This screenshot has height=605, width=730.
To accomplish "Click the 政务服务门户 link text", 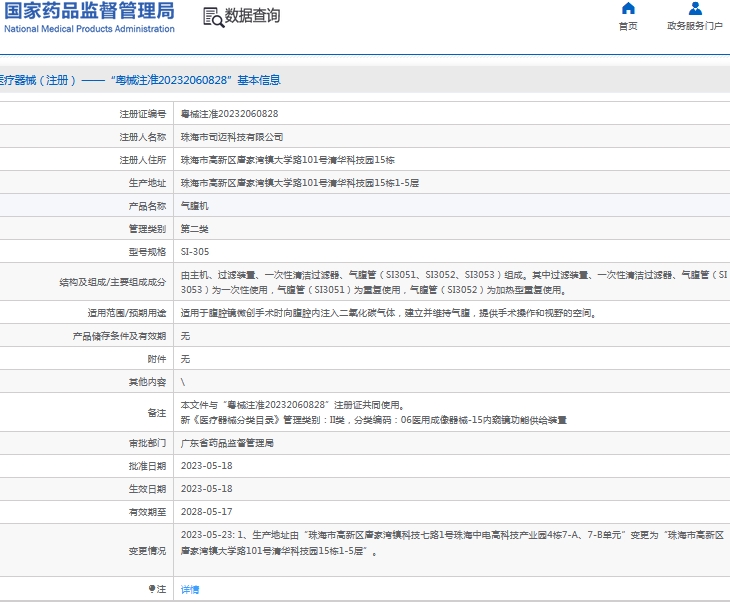I will point(695,26).
